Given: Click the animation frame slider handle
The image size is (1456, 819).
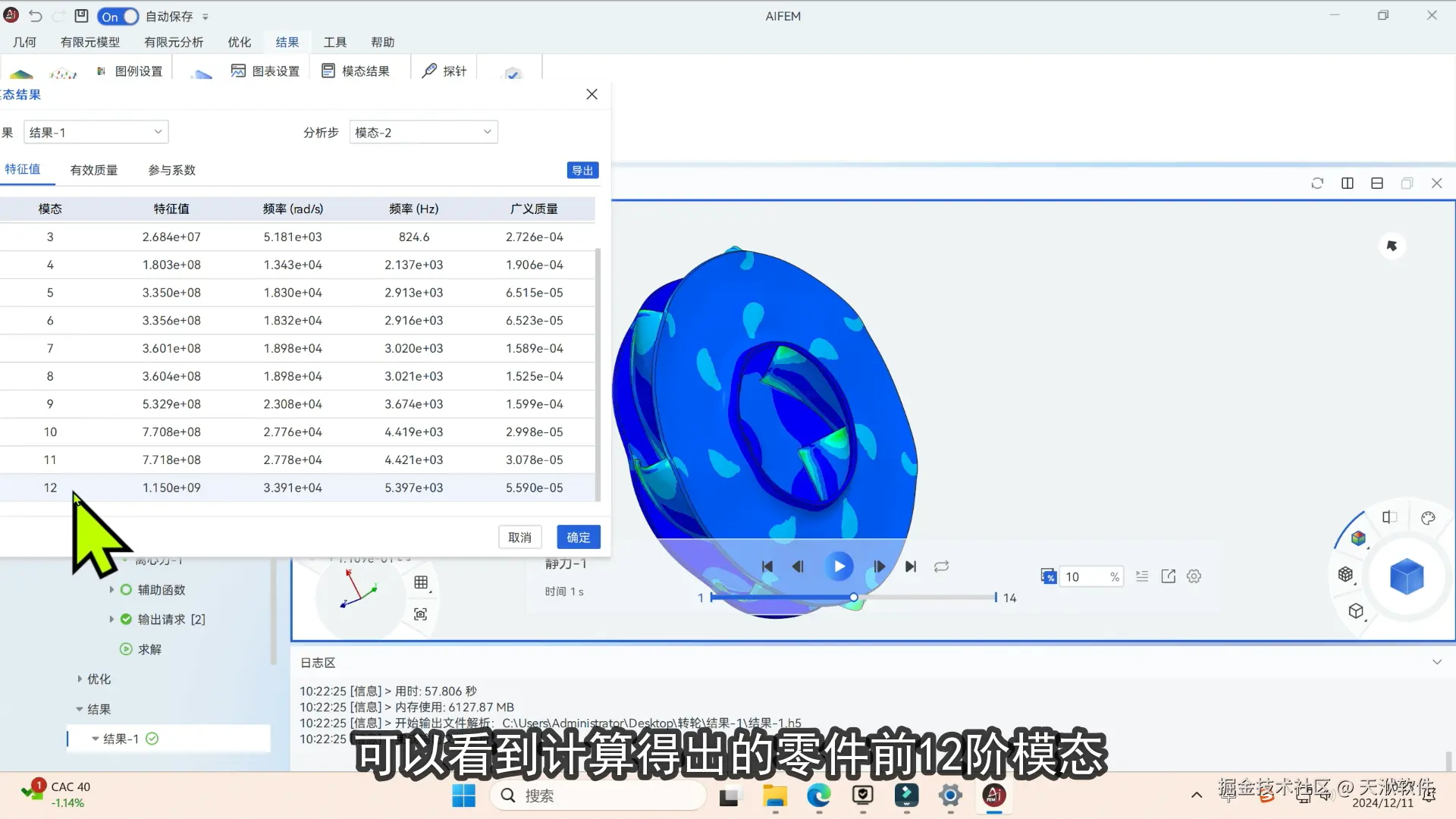Looking at the screenshot, I should (x=854, y=598).
